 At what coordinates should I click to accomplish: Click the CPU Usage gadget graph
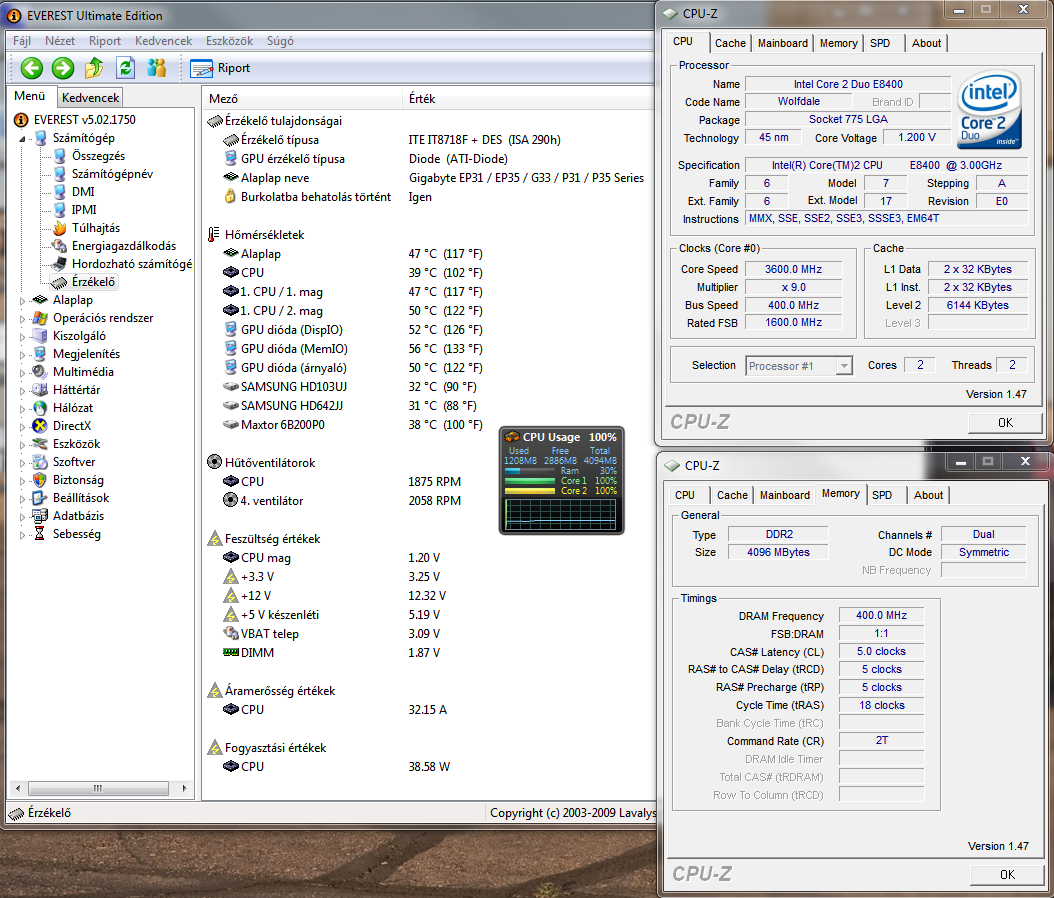point(561,516)
